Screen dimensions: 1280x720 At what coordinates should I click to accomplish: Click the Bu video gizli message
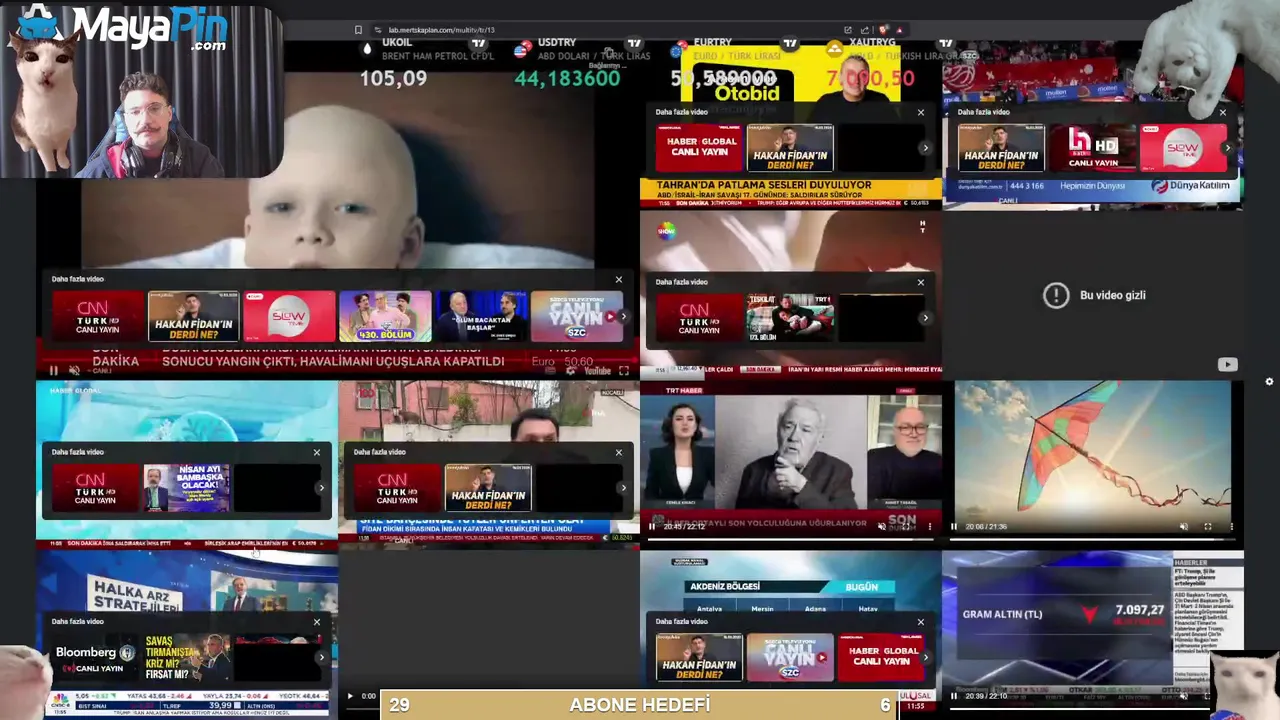point(1113,295)
